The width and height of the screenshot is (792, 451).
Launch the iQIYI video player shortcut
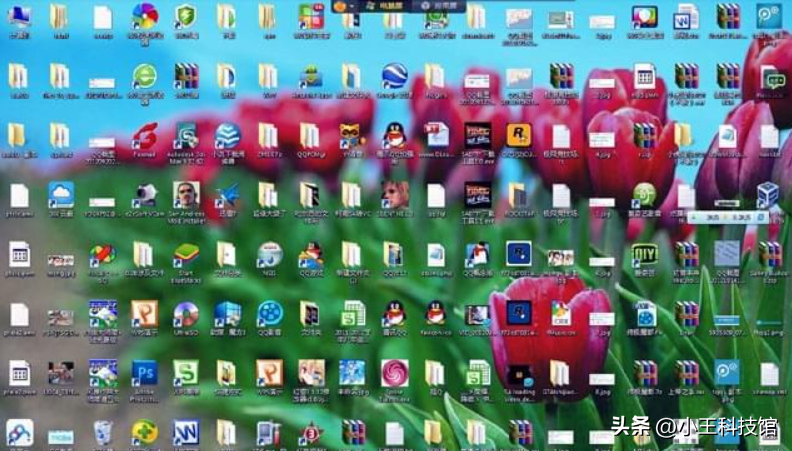click(644, 254)
